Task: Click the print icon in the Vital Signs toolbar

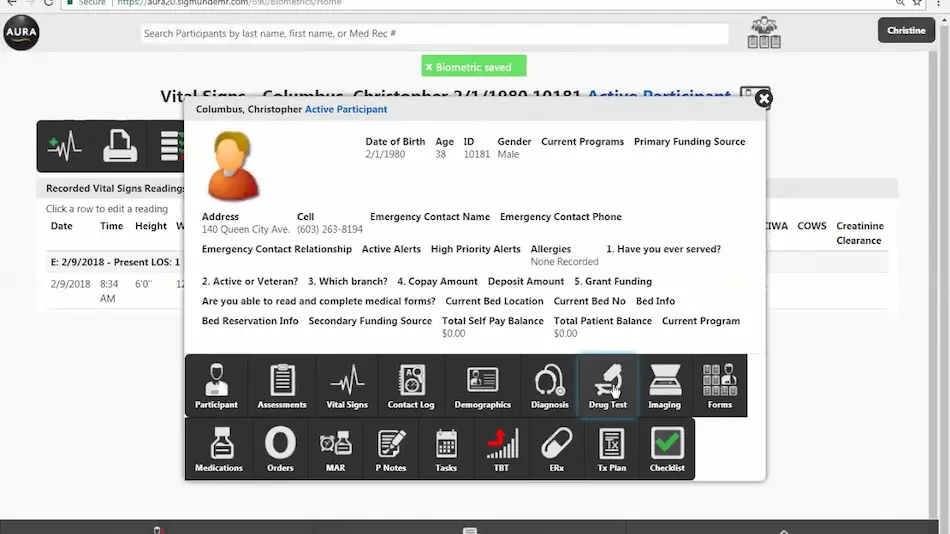Action: pyautogui.click(x=119, y=146)
